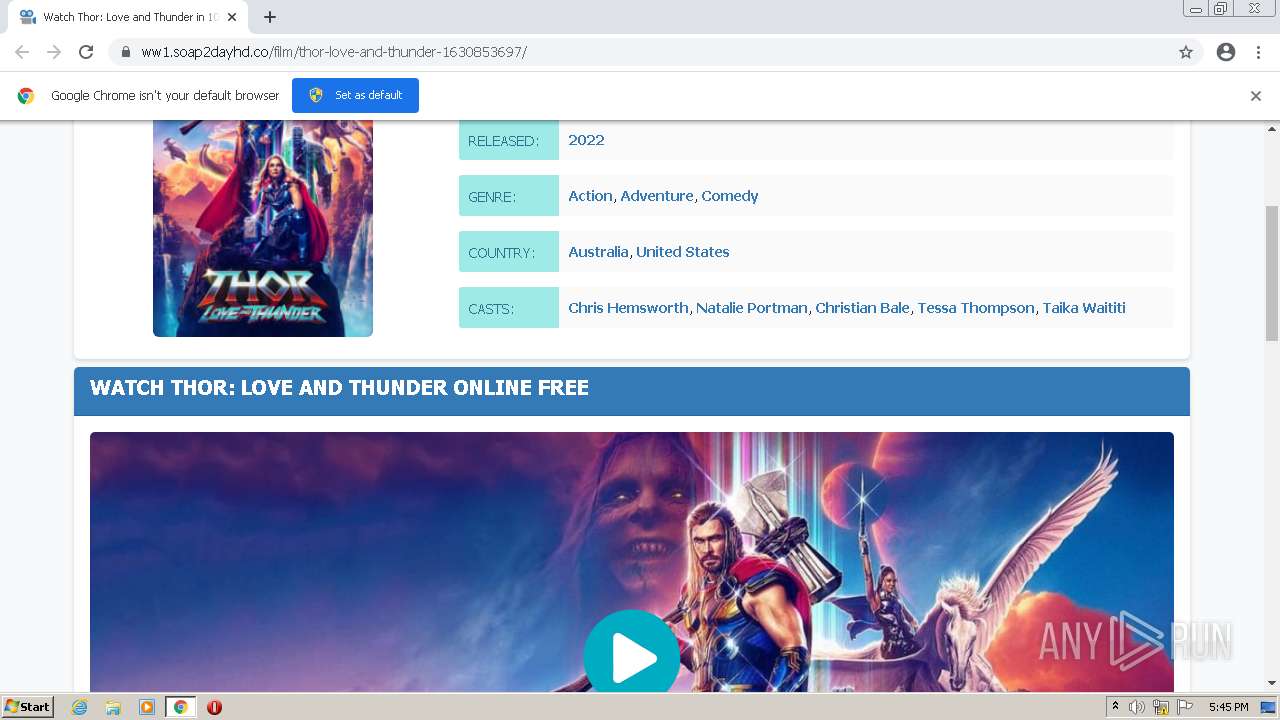The image size is (1280, 720).
Task: Click the 5:45 PM taskbar clock
Action: coord(1228,707)
